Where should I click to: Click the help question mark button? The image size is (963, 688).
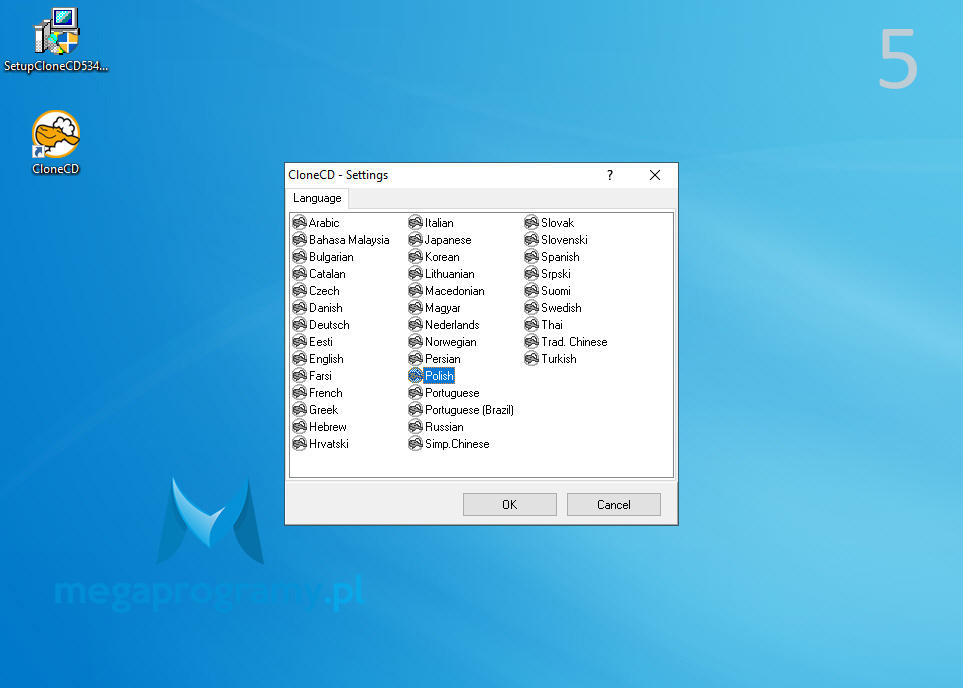pyautogui.click(x=610, y=175)
